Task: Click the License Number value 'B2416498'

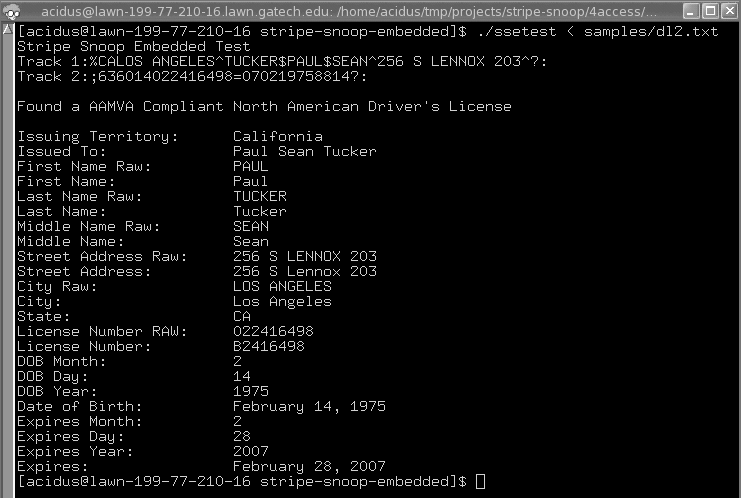Action: 268,347
